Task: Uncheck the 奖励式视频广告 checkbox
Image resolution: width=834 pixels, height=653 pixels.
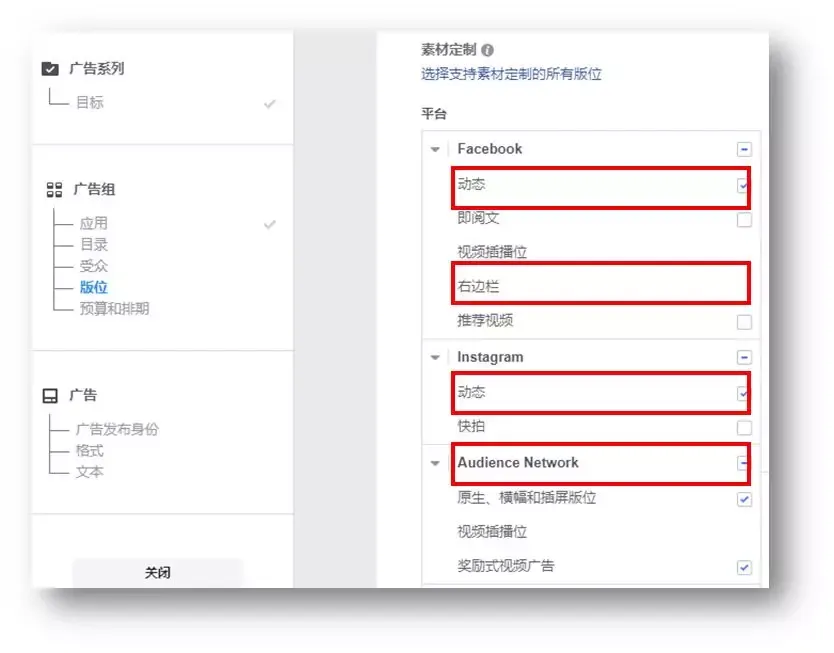Action: coord(744,567)
